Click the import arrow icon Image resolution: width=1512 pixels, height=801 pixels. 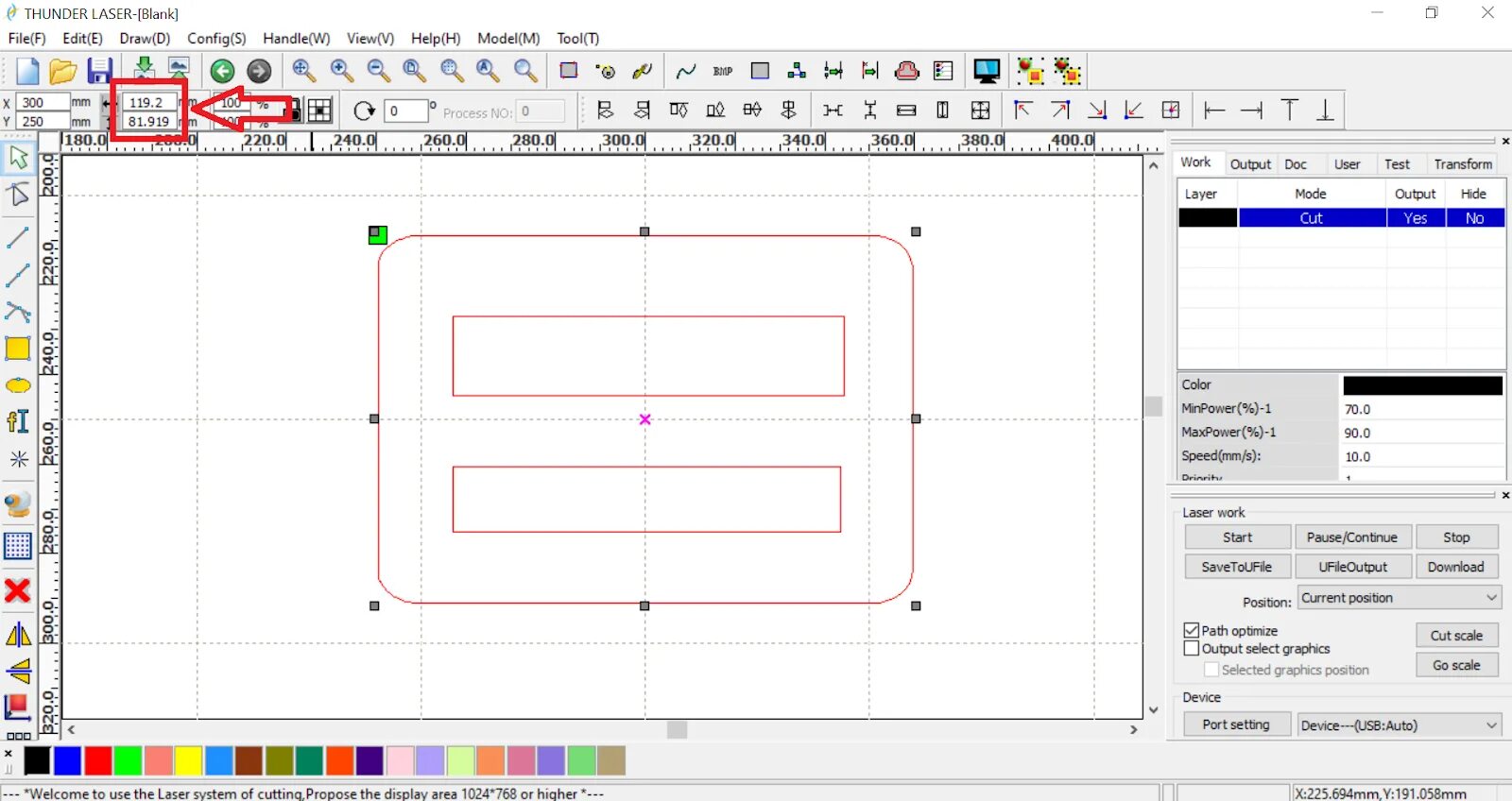[x=144, y=68]
